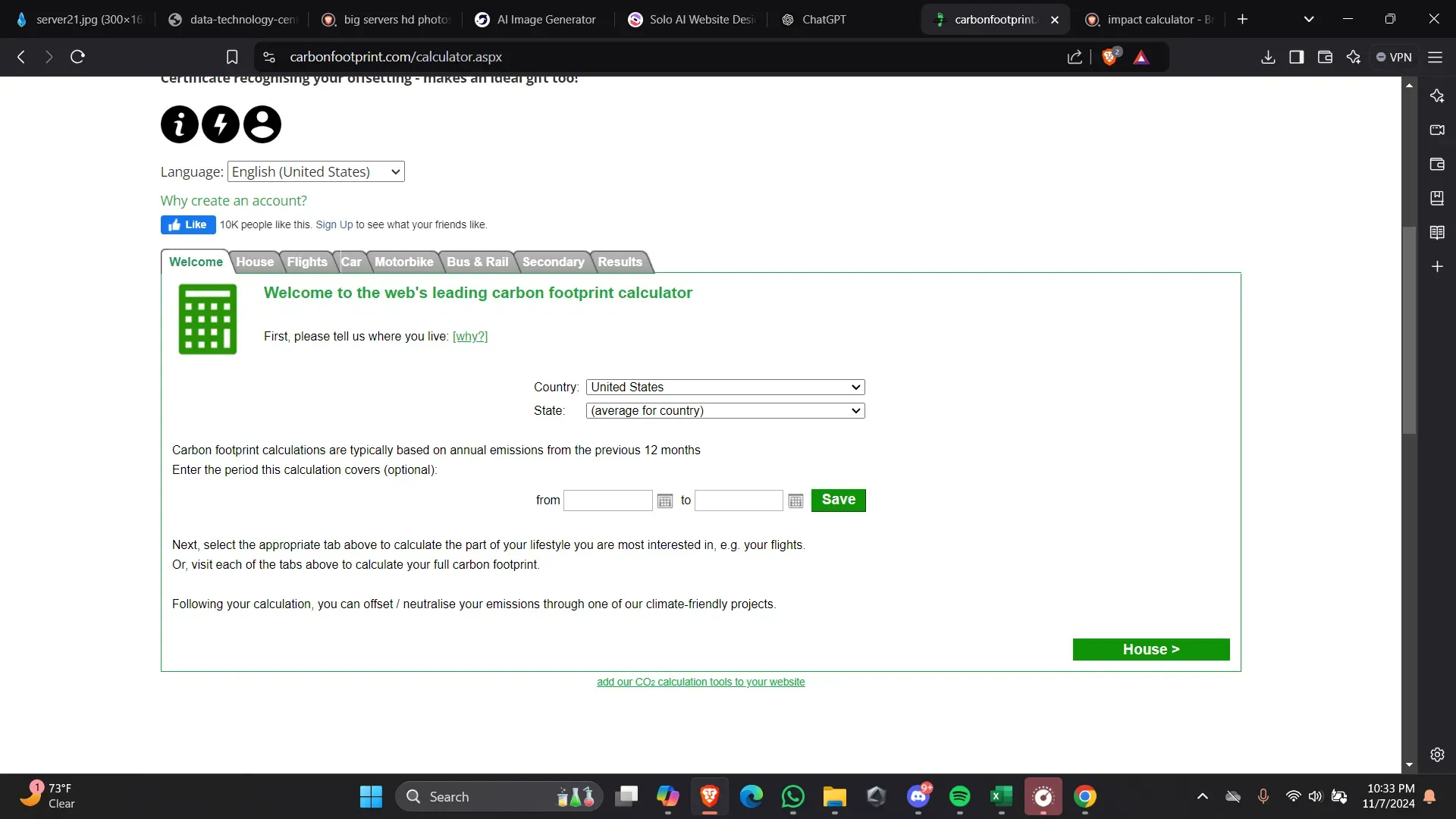Click the green calculator icon
This screenshot has width=1456, height=819.
click(208, 319)
